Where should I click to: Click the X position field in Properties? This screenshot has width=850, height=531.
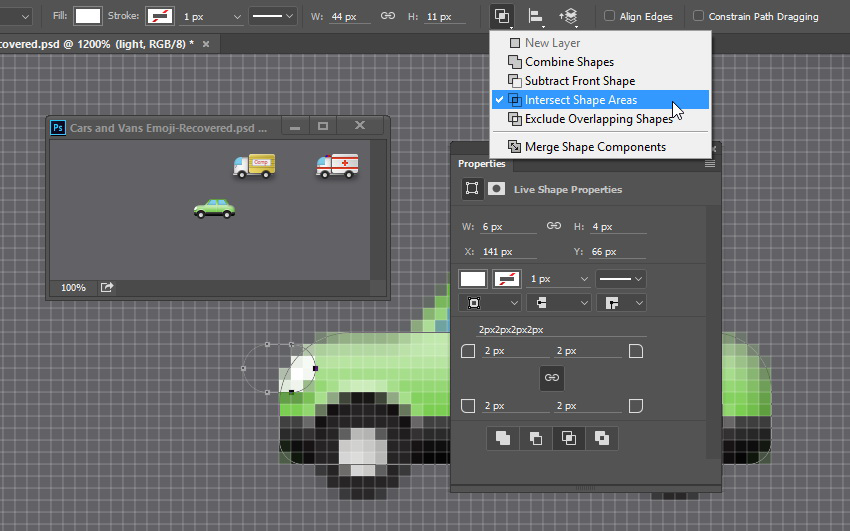coord(508,251)
